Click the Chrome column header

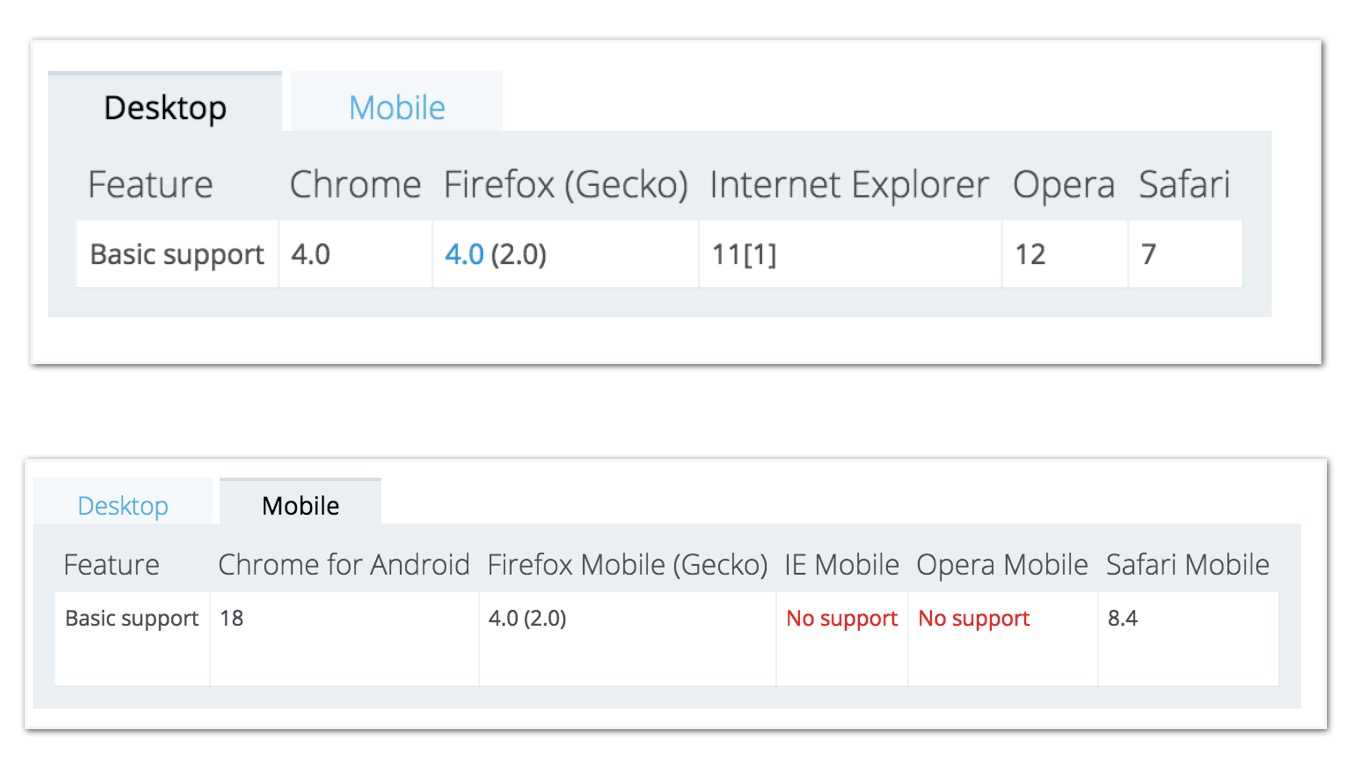click(x=355, y=185)
